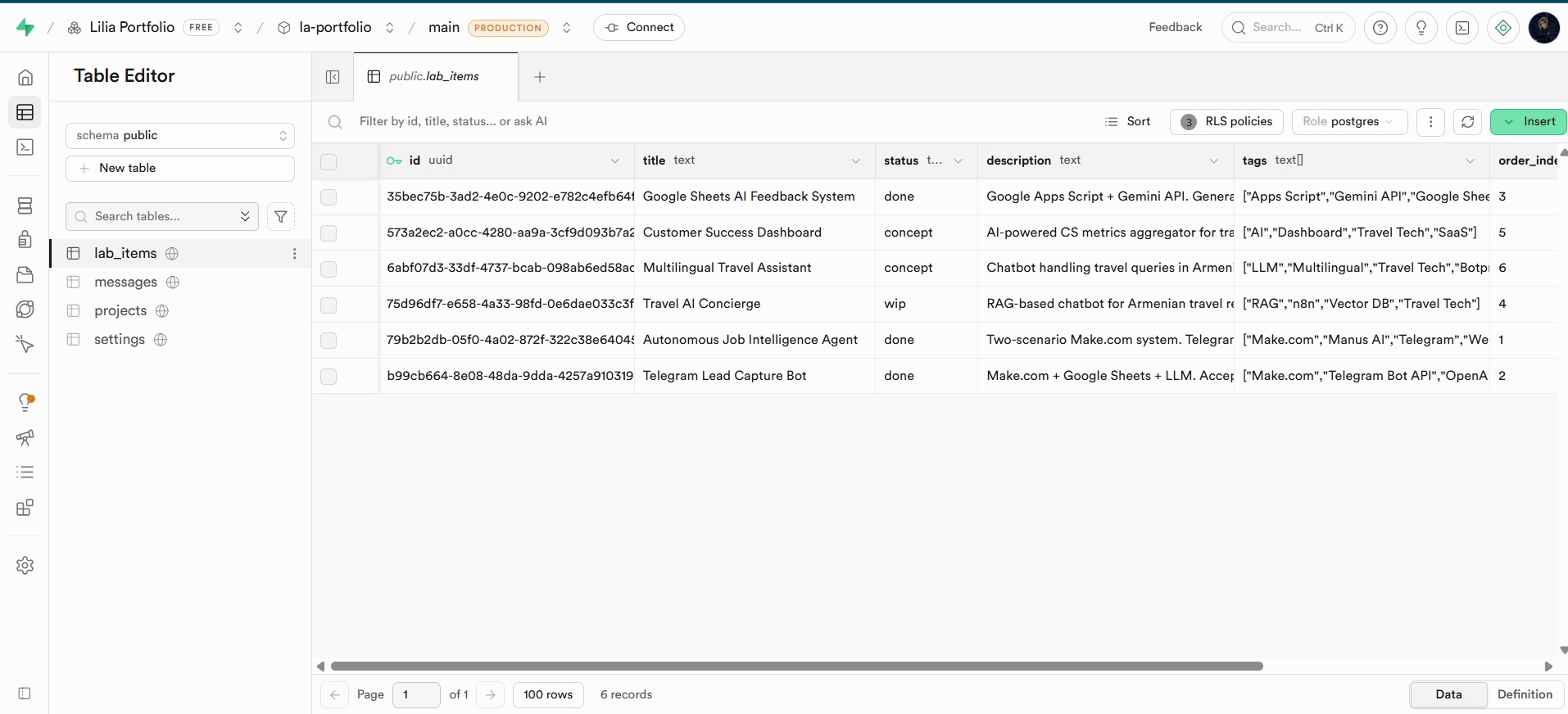Open the main branch switcher

tap(567, 28)
